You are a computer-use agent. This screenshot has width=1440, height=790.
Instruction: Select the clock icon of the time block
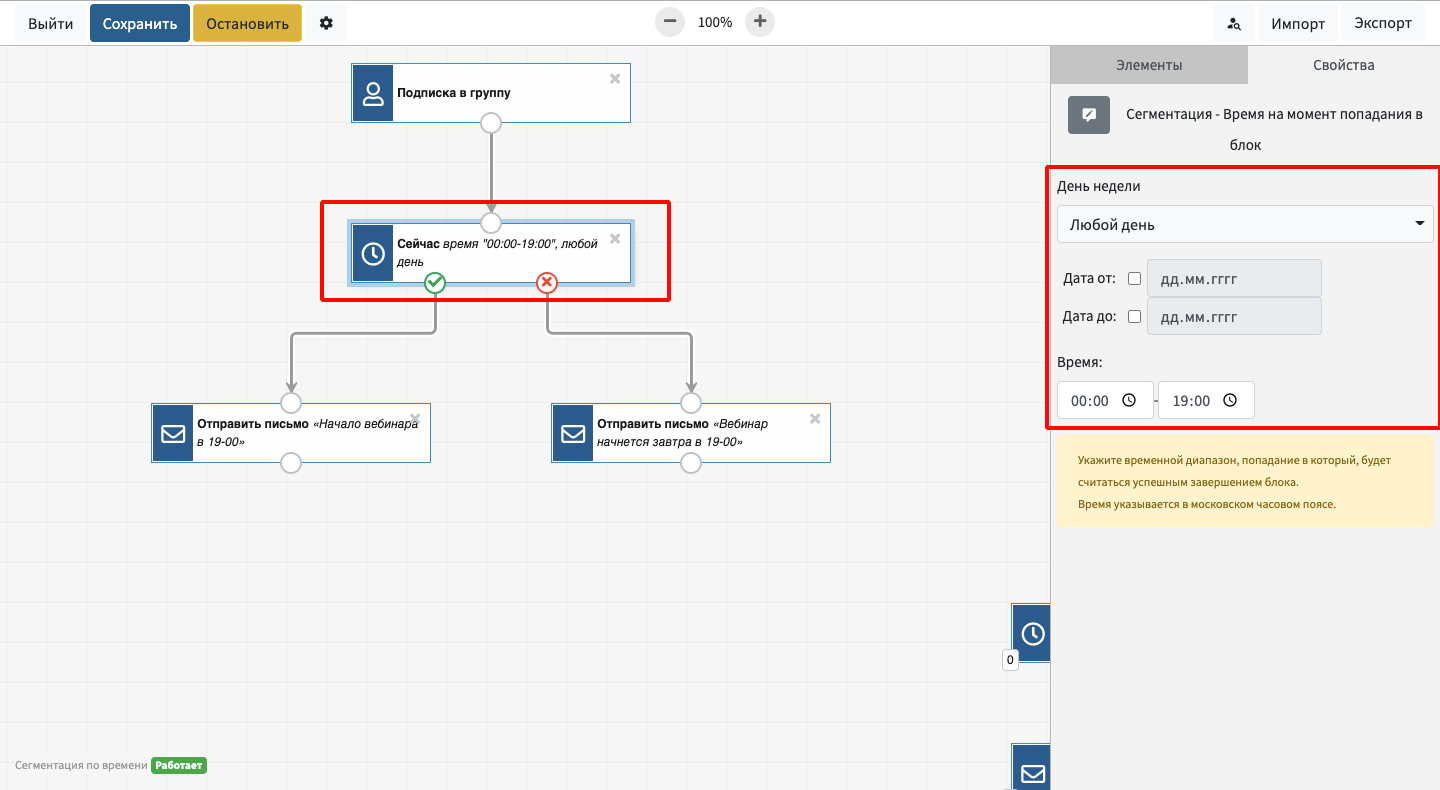click(x=372, y=254)
